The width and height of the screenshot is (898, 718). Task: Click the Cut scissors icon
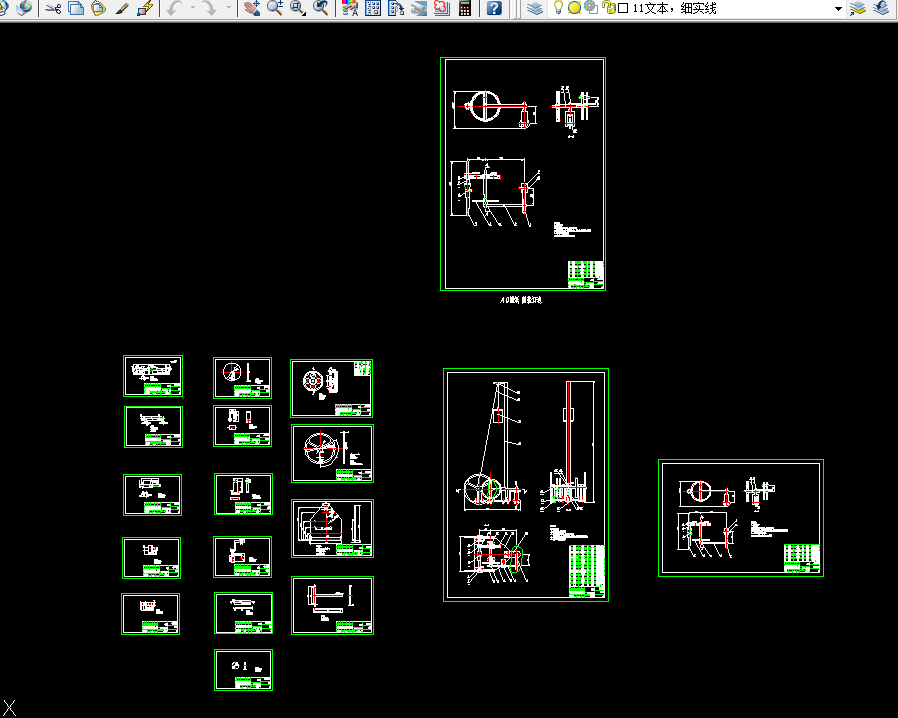53,8
